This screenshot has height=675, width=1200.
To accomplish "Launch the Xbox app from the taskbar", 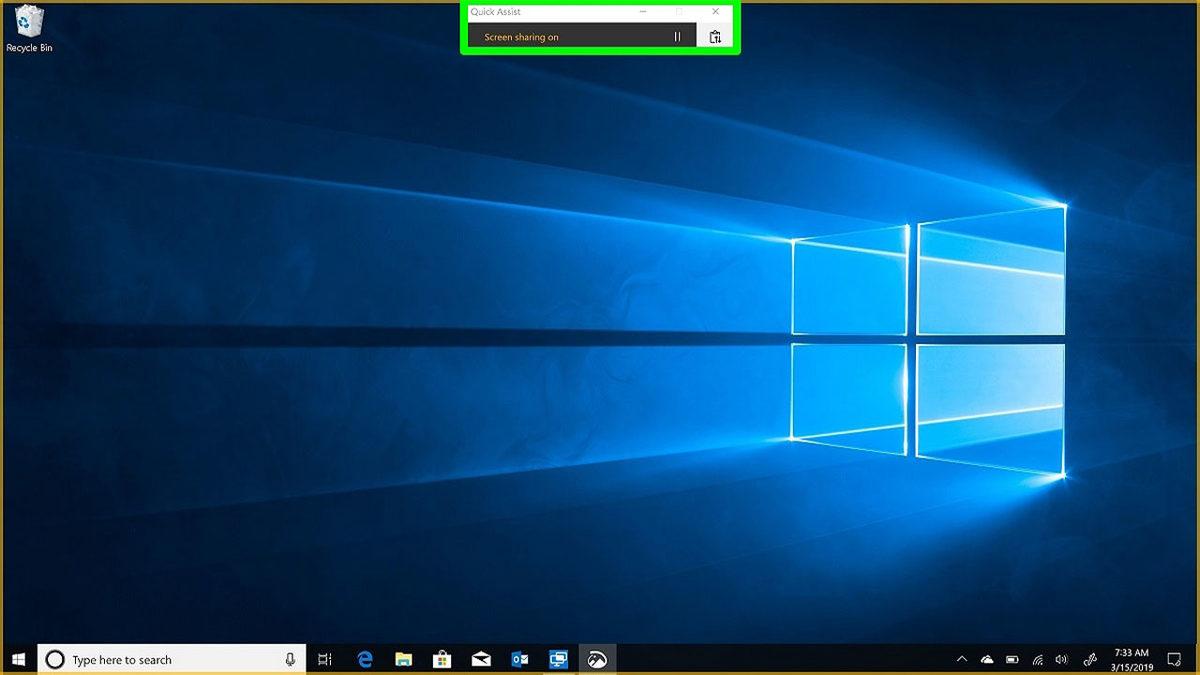I will click(x=596, y=658).
